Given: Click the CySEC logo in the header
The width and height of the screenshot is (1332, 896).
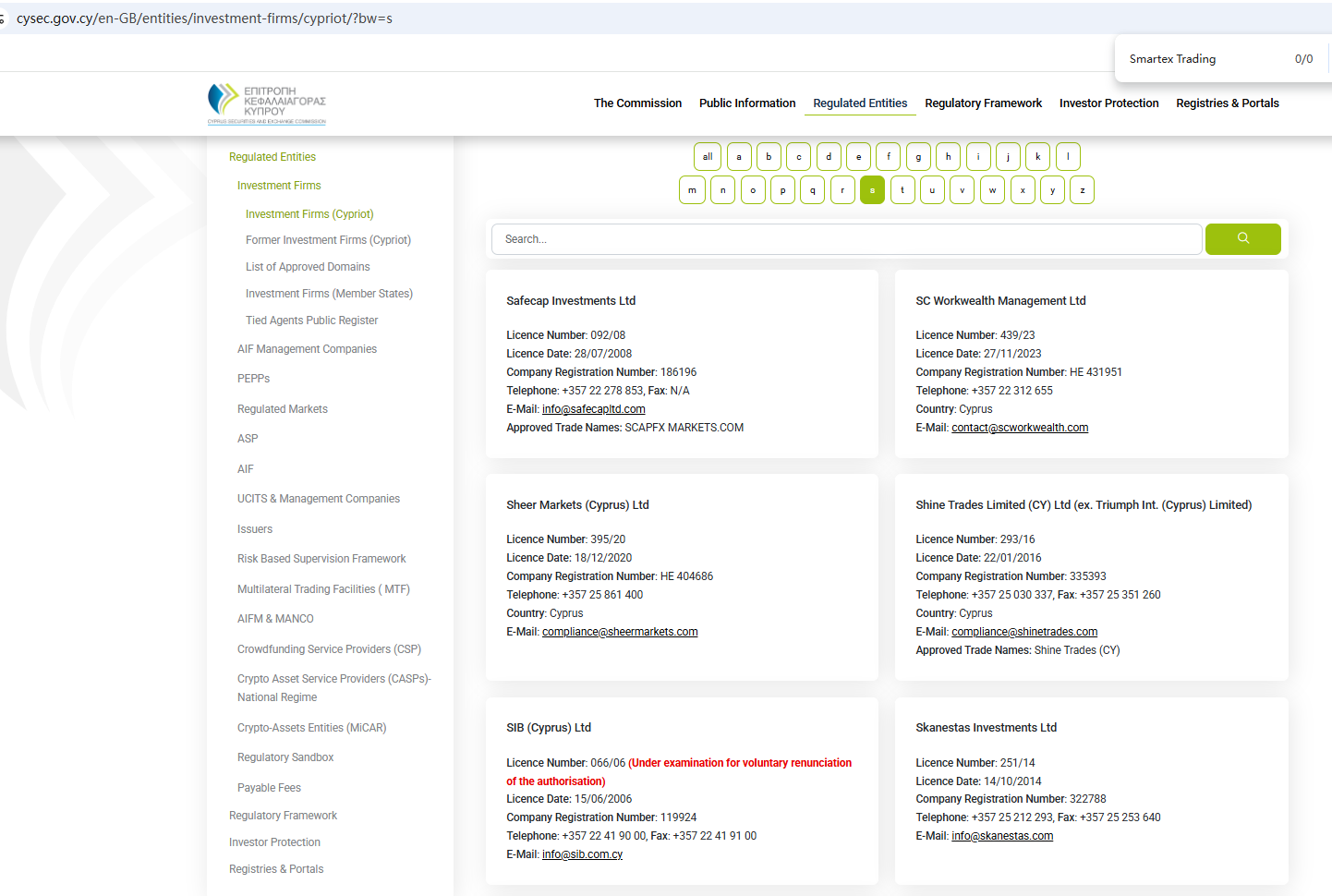Looking at the screenshot, I should tap(267, 103).
